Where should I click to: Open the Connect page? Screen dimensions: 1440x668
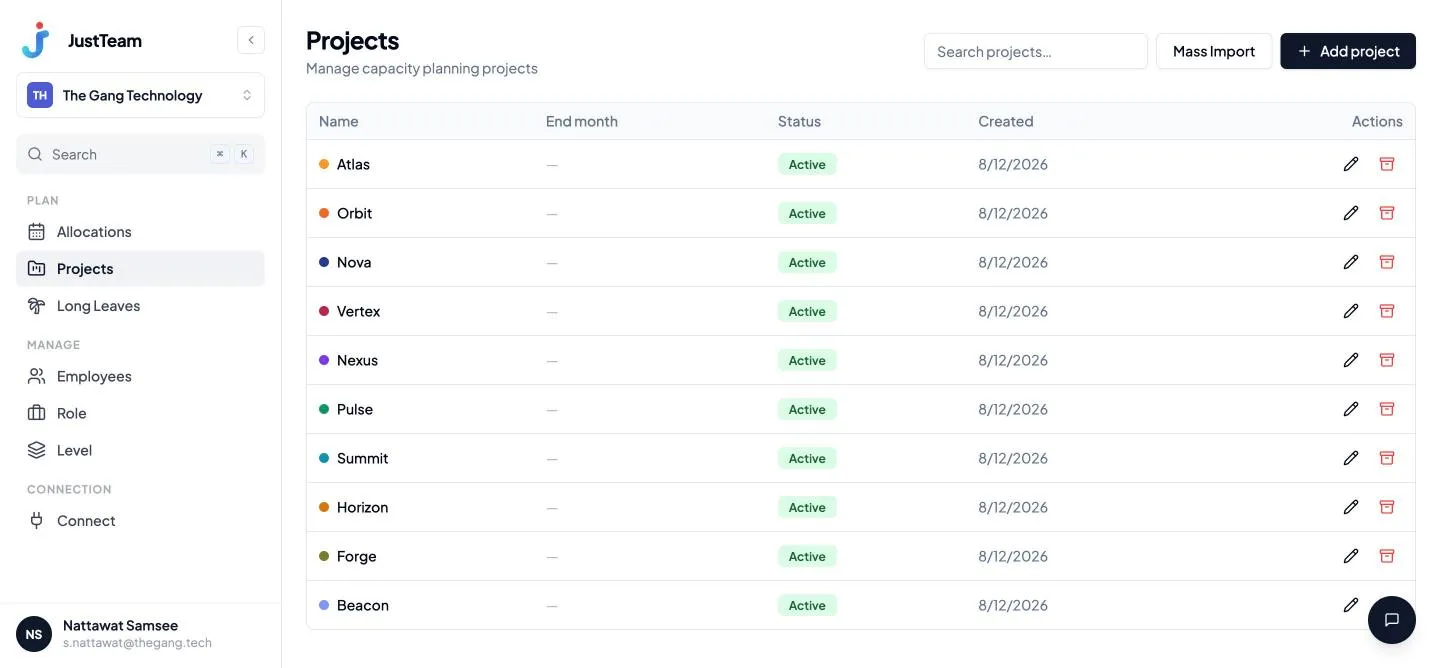click(x=141, y=521)
